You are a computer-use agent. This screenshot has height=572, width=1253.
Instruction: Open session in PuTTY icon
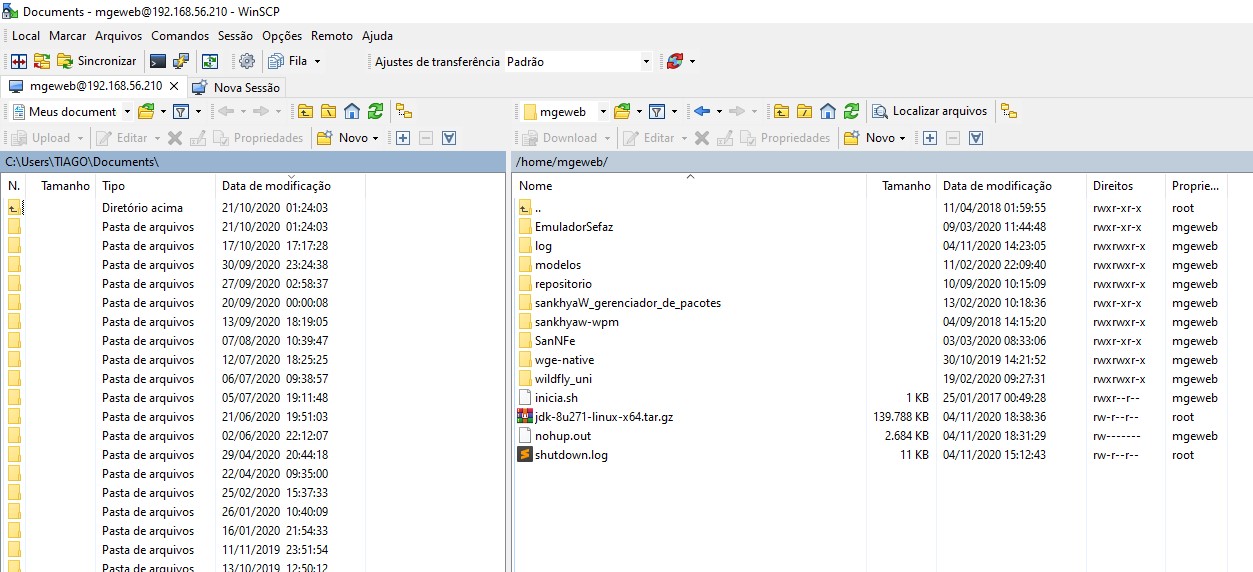pyautogui.click(x=181, y=61)
